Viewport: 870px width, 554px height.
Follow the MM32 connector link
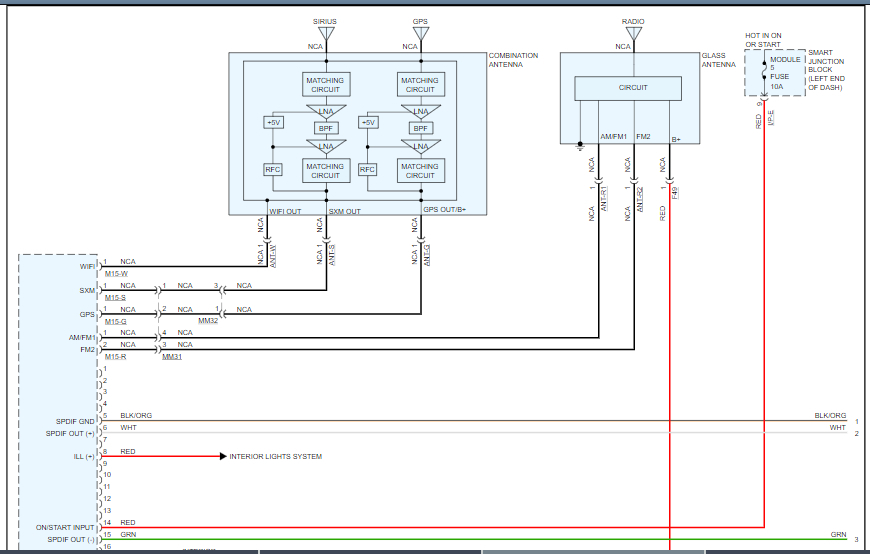point(208,321)
